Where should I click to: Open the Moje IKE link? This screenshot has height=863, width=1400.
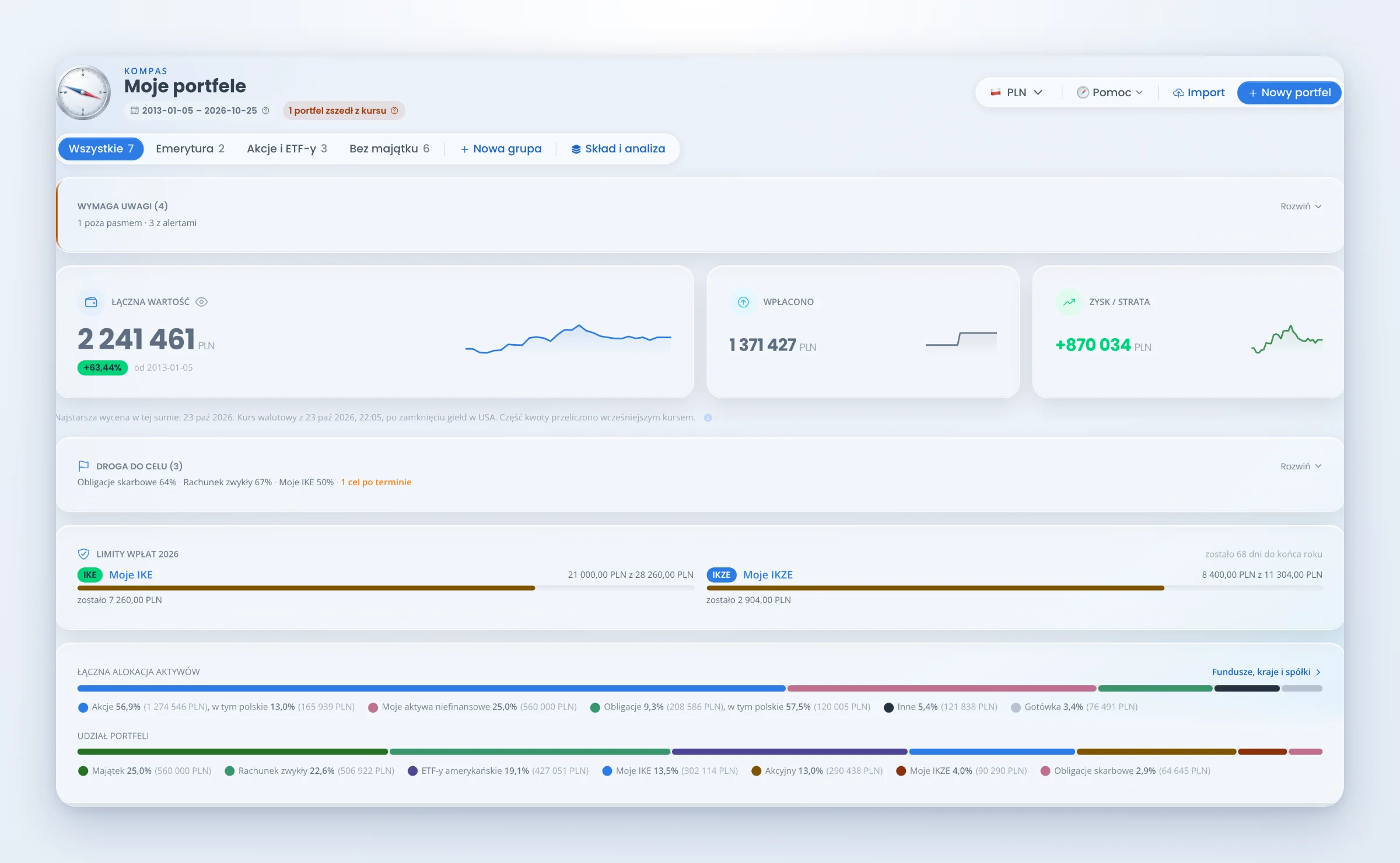pyautogui.click(x=131, y=575)
